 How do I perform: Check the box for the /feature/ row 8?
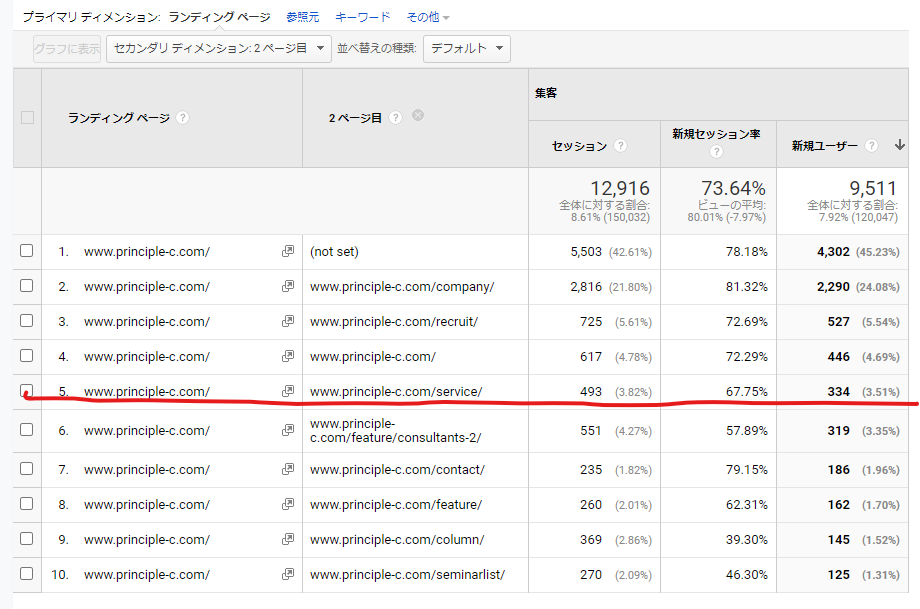tap(26, 503)
